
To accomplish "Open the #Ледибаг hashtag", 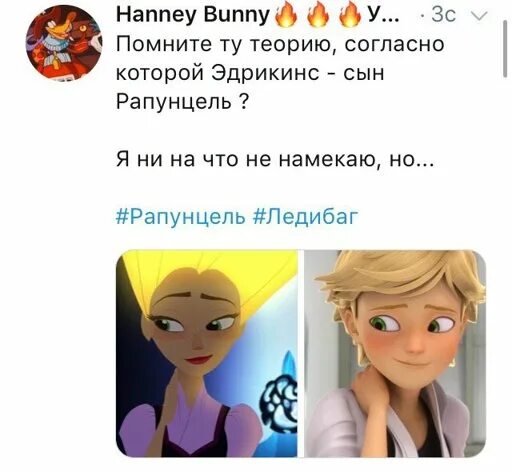I will 306,217.
